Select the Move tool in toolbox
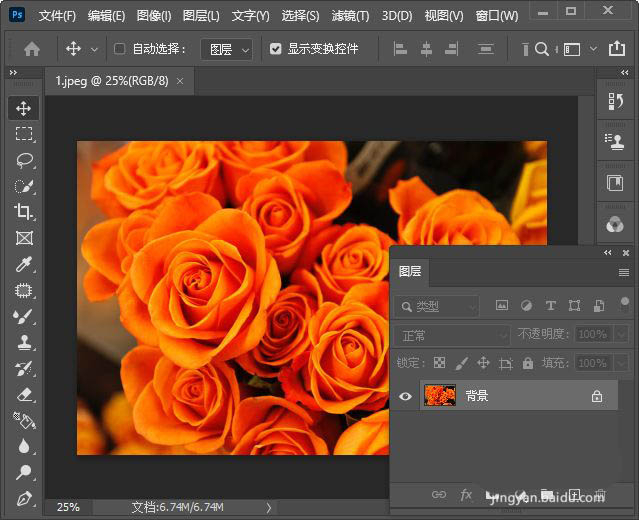 23,108
